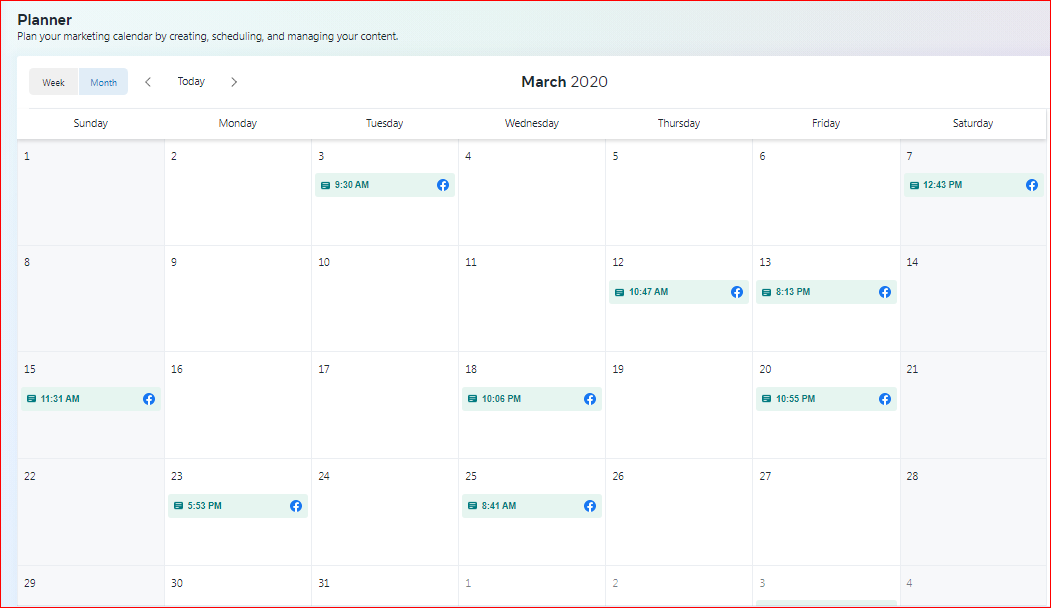Click Facebook icon on 10:55 PM post

pyautogui.click(x=885, y=399)
